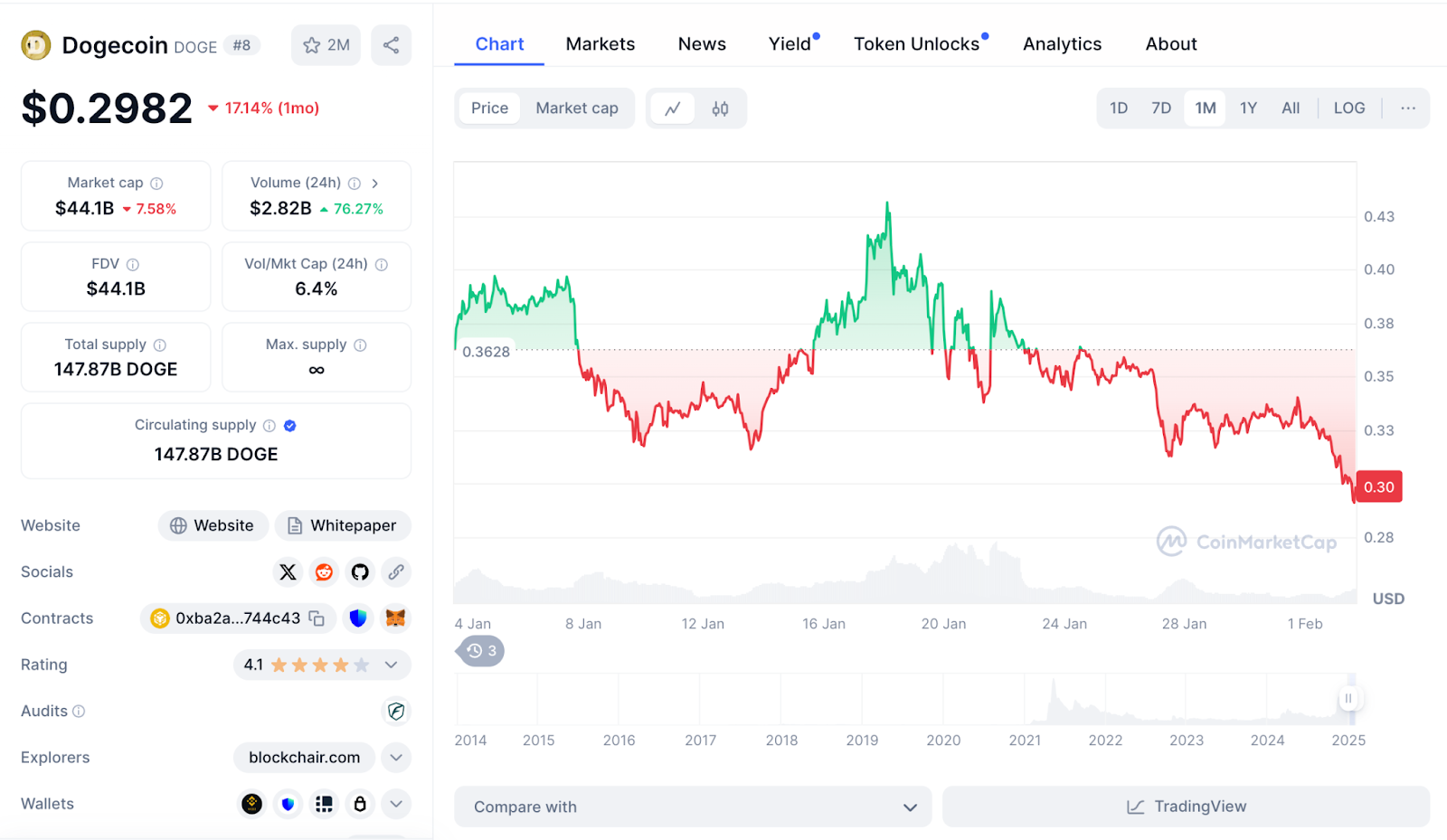Set chart range to 1D
Image resolution: width=1447 pixels, height=840 pixels.
pos(1119,109)
